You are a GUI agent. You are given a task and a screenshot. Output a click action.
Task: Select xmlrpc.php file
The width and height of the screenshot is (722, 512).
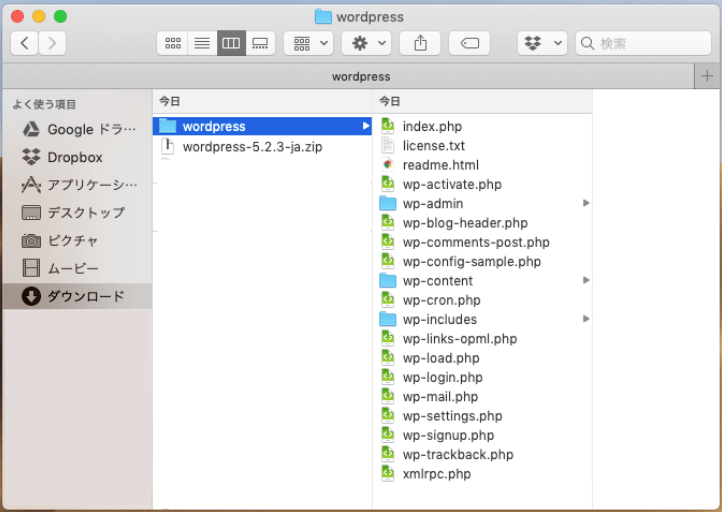[x=482, y=474]
